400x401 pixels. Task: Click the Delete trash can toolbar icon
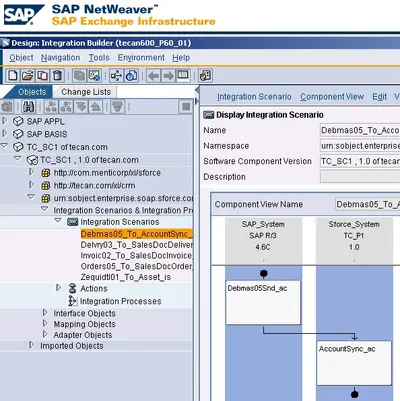(x=57, y=76)
